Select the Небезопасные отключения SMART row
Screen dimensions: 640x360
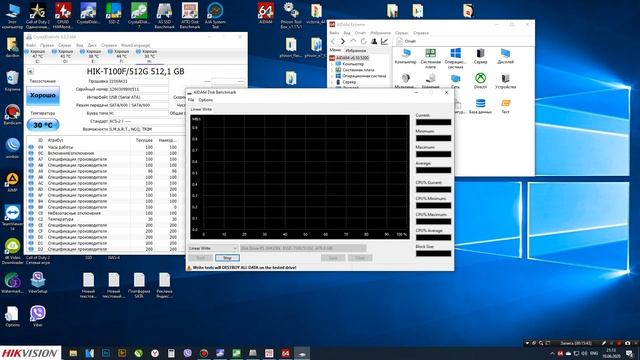104,213
